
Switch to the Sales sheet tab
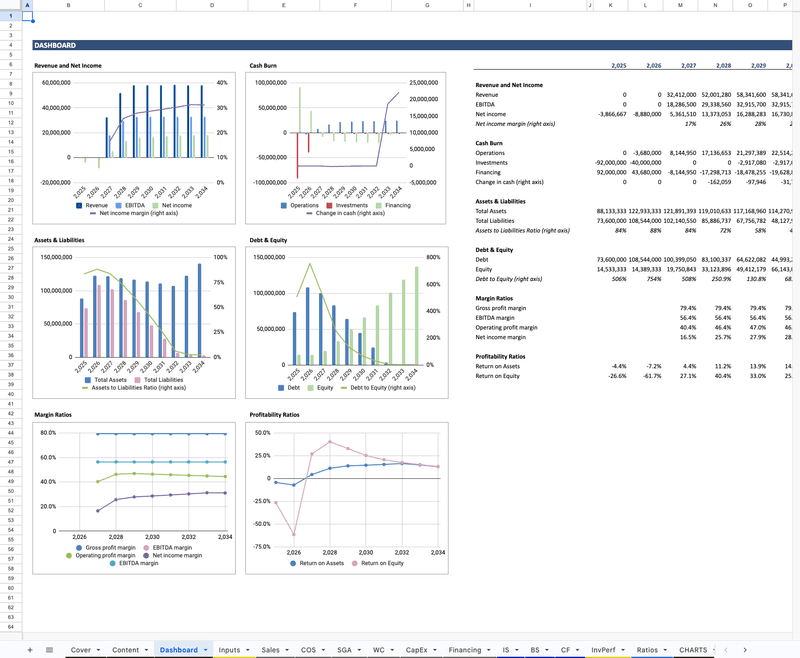pos(270,650)
